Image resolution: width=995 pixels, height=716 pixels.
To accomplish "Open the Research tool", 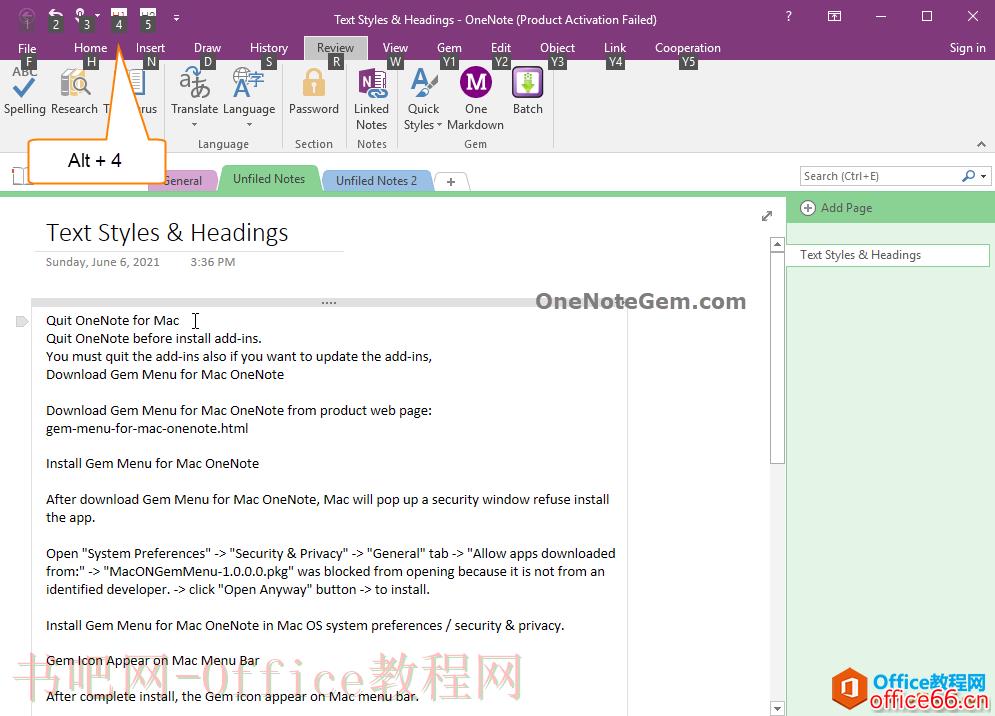I will [74, 92].
